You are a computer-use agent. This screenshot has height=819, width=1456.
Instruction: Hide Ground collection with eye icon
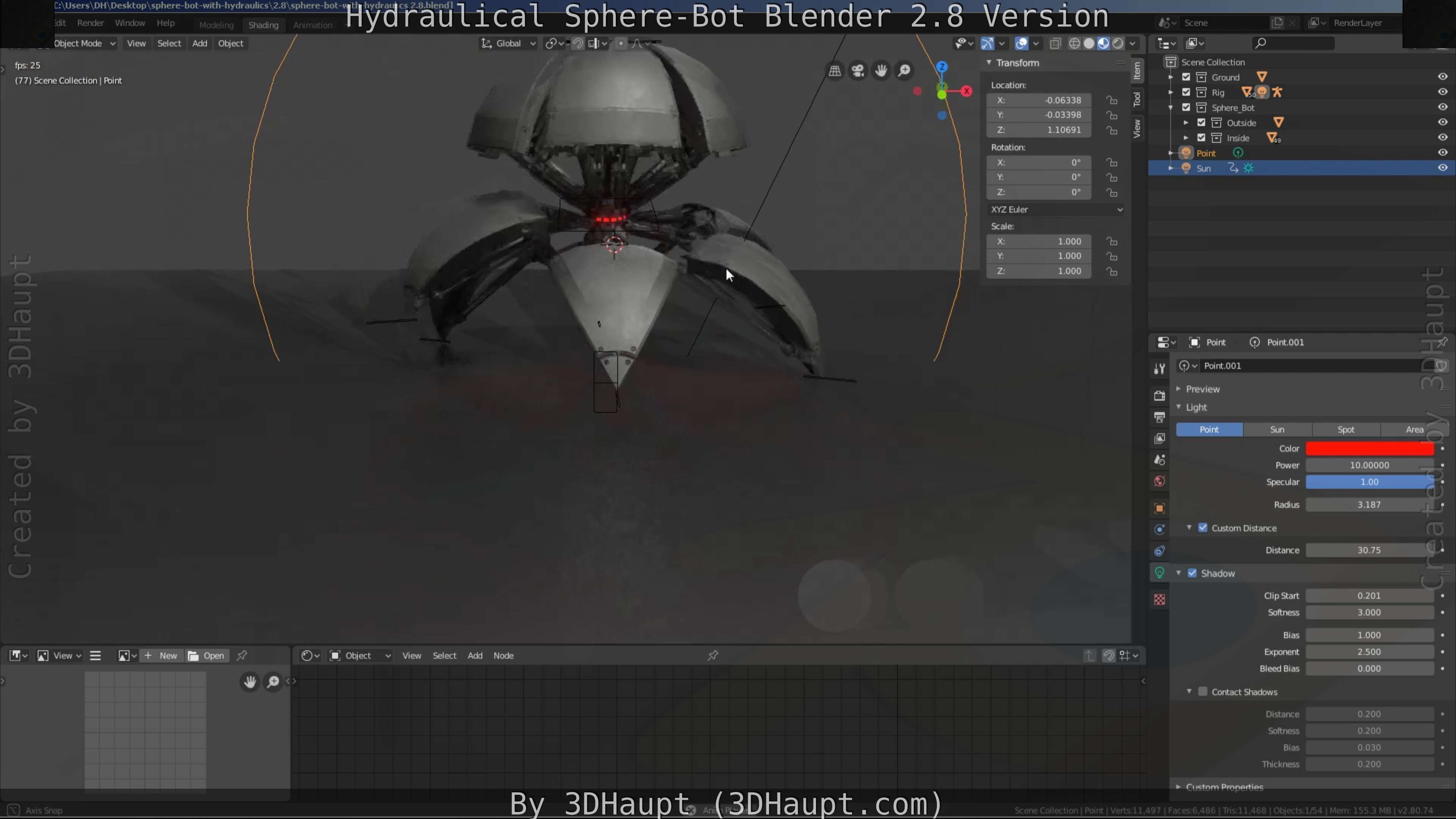[1442, 77]
